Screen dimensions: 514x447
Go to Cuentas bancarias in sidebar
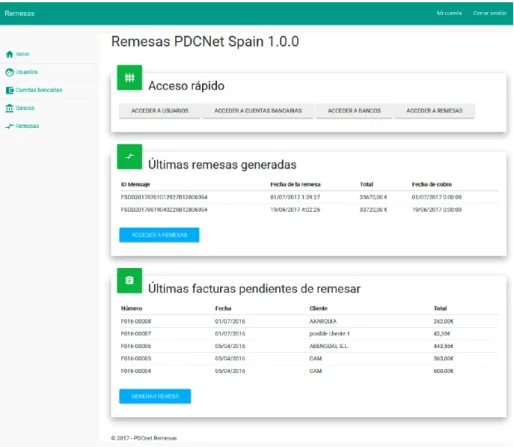[39, 90]
